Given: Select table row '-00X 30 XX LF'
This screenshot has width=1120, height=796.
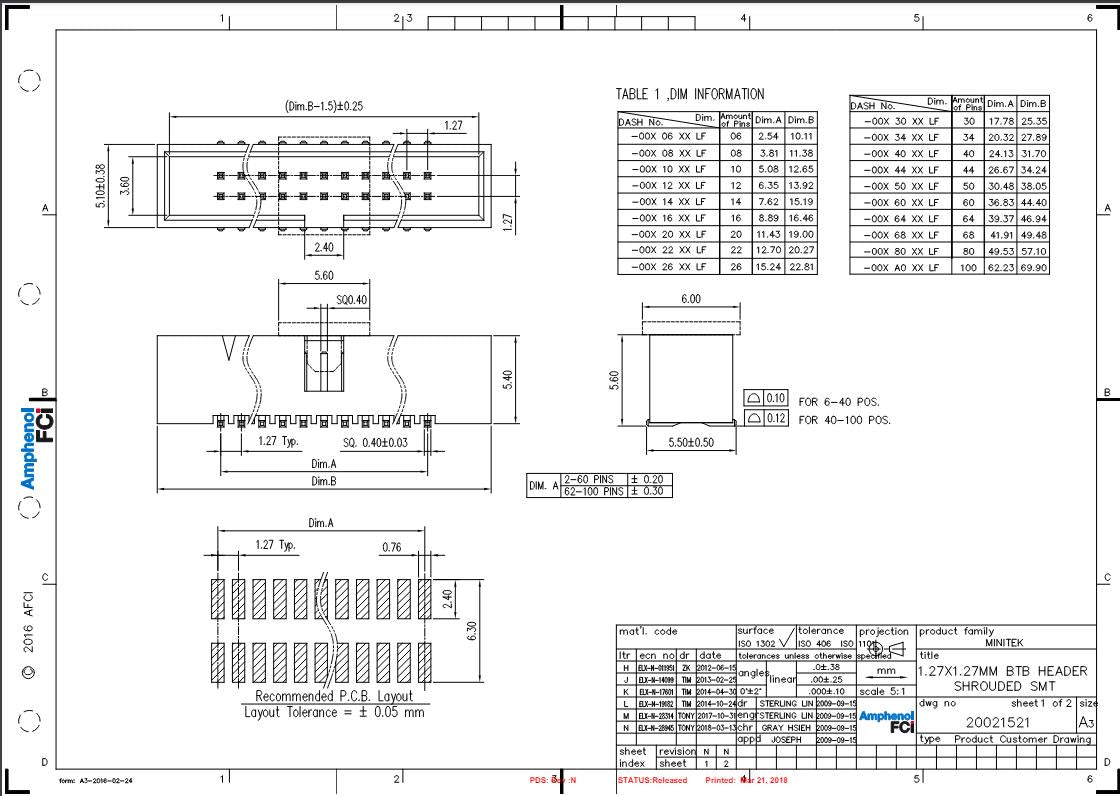Looking at the screenshot, I should click(x=949, y=121).
